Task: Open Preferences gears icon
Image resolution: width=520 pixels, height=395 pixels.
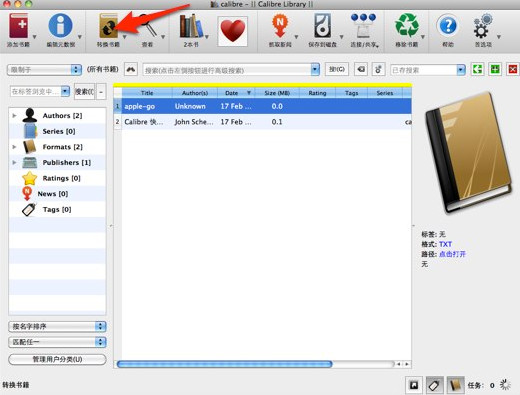Action: pos(483,26)
